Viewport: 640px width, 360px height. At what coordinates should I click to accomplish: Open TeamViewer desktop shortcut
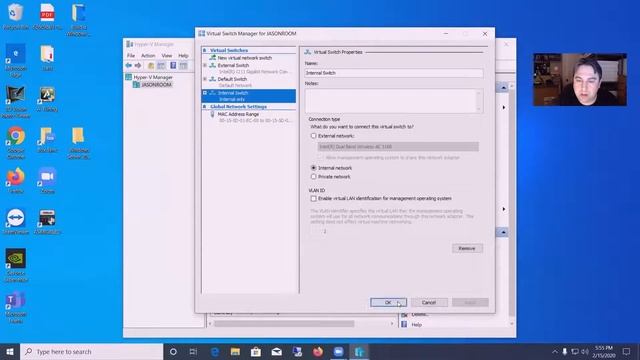click(16, 222)
